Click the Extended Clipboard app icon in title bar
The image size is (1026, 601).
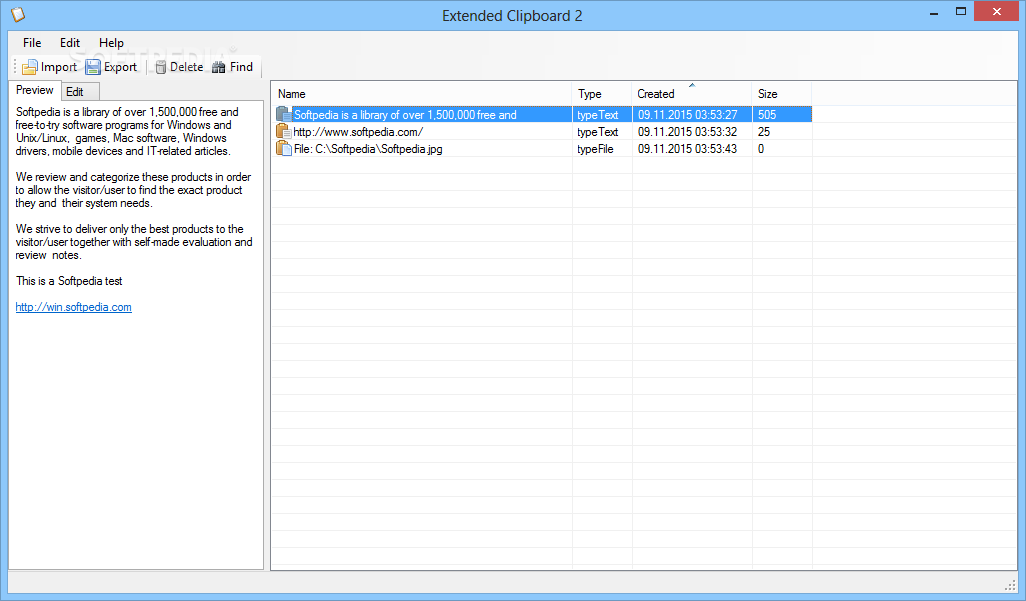(x=18, y=14)
